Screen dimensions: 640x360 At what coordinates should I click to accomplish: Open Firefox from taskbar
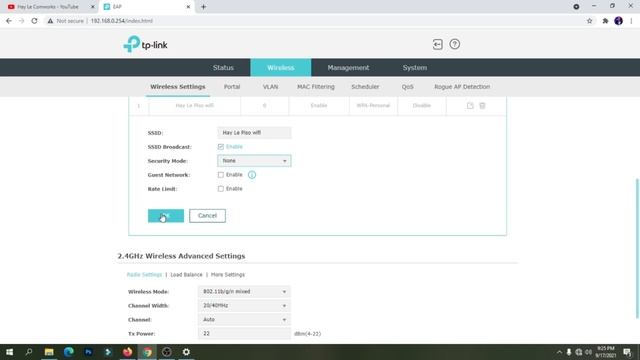tap(127, 352)
